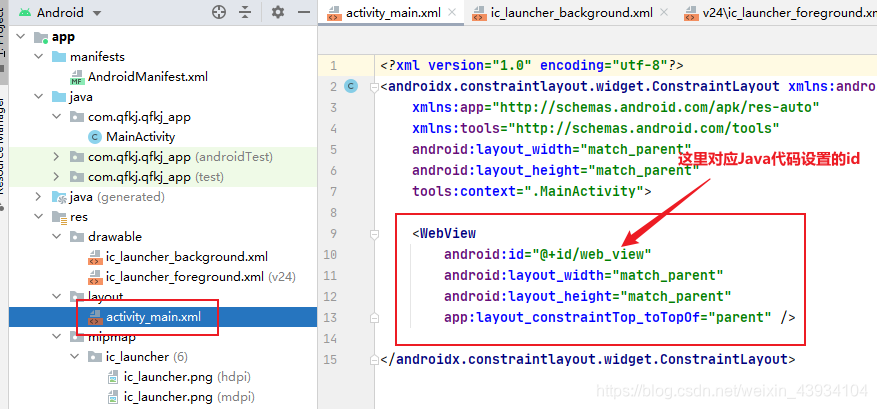Click the fold end marker at line 15
Screen dimensions: 877x409
coord(374,359)
